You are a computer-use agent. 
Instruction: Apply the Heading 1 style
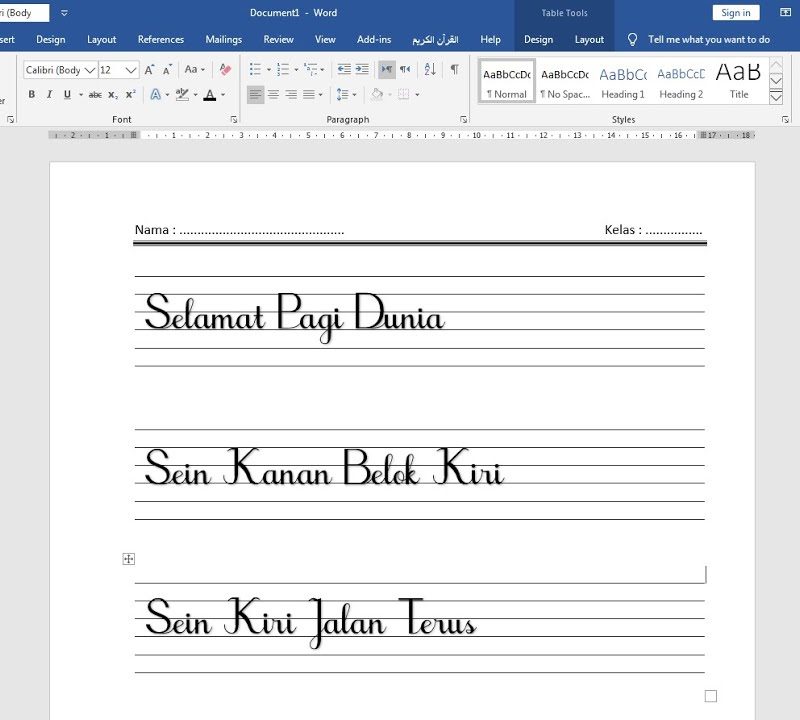coord(623,82)
